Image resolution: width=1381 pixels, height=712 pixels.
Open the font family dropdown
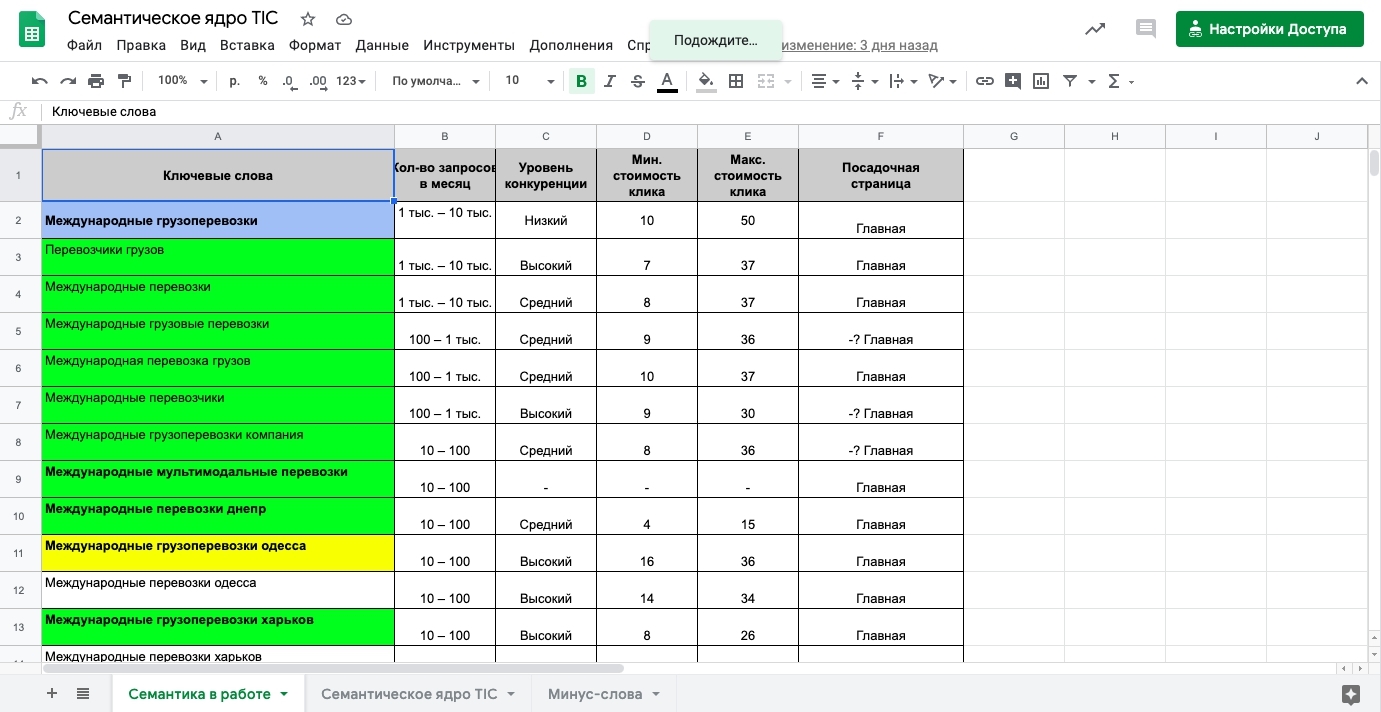pos(435,81)
